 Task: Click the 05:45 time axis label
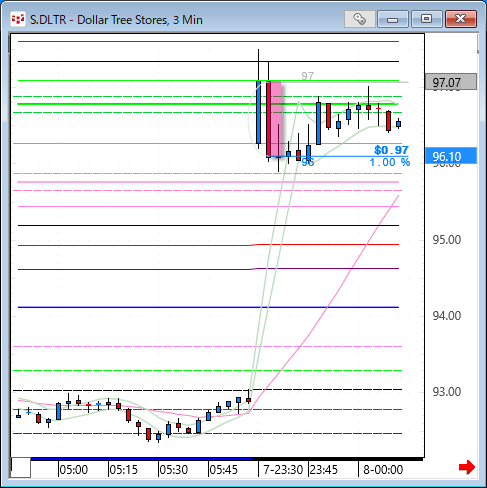tap(224, 470)
